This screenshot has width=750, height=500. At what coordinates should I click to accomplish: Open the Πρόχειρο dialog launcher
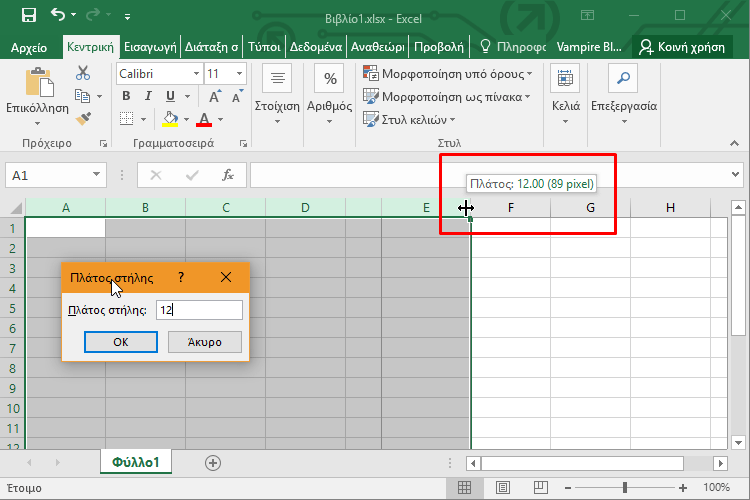[x=103, y=143]
